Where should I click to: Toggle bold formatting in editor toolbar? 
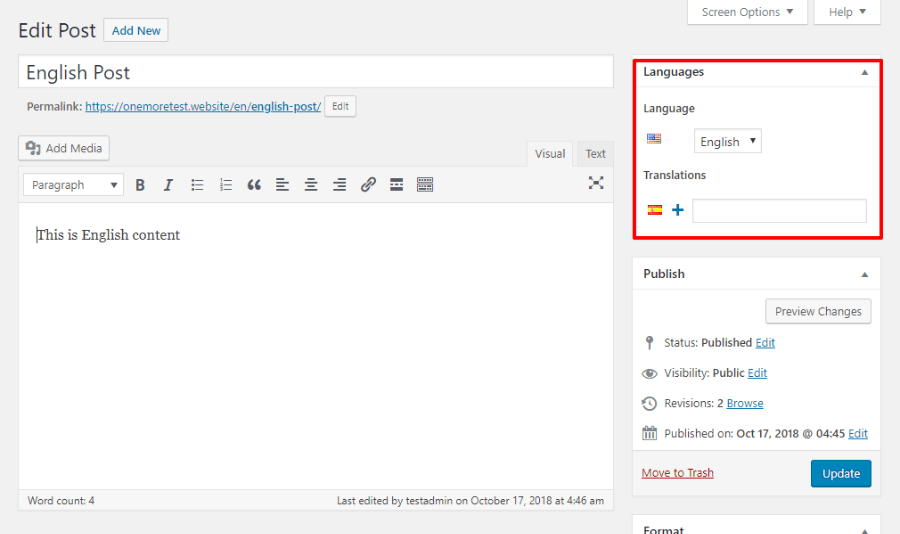pos(140,185)
